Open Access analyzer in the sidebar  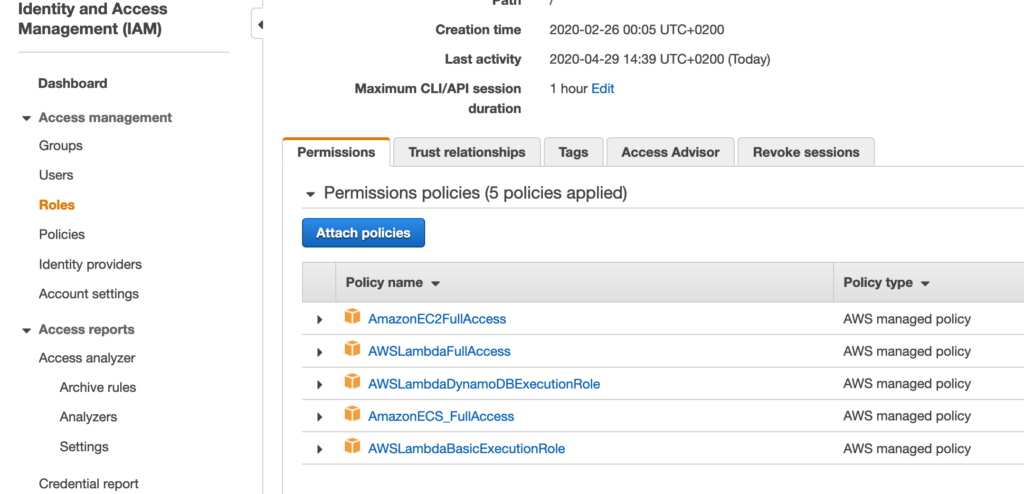coord(87,358)
